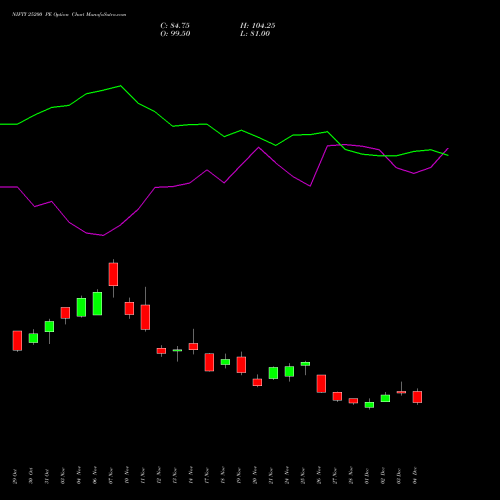Click the green candle above 01 Dec
The height and width of the screenshot is (500, 500).
click(369, 405)
